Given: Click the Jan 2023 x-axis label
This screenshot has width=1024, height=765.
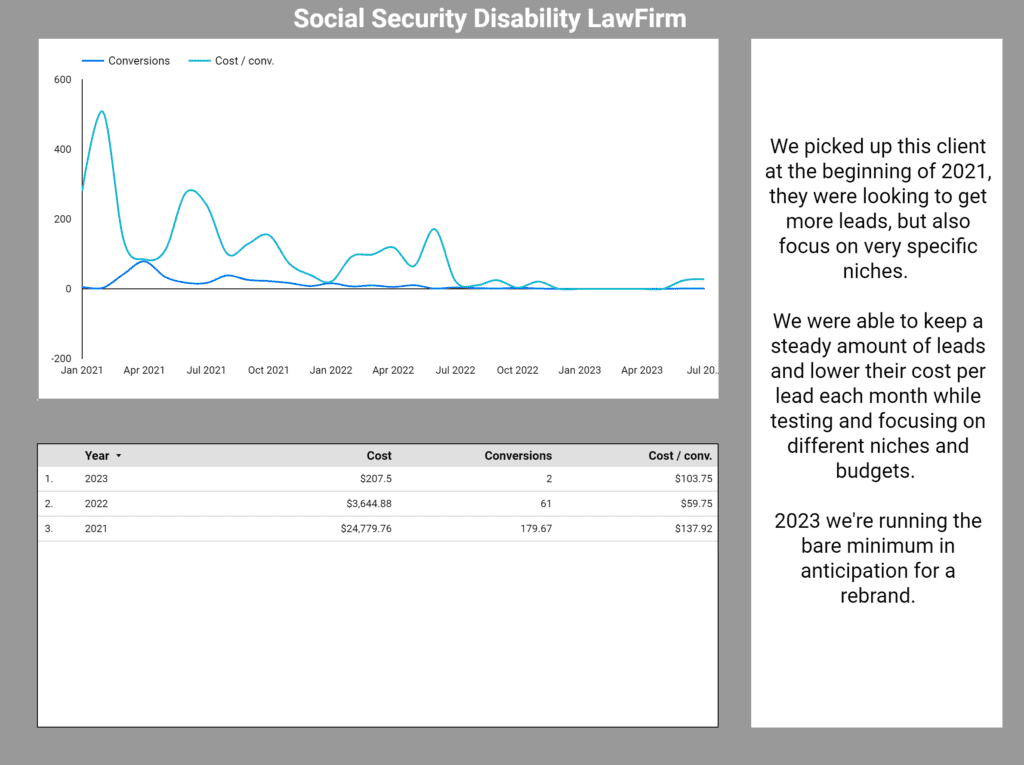Looking at the screenshot, I should point(580,370).
